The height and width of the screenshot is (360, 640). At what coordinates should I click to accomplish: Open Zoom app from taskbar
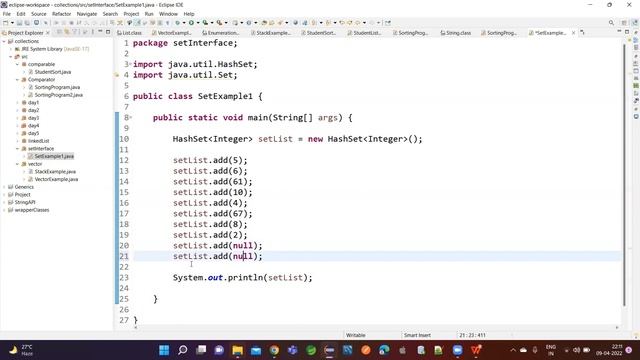click(458, 350)
